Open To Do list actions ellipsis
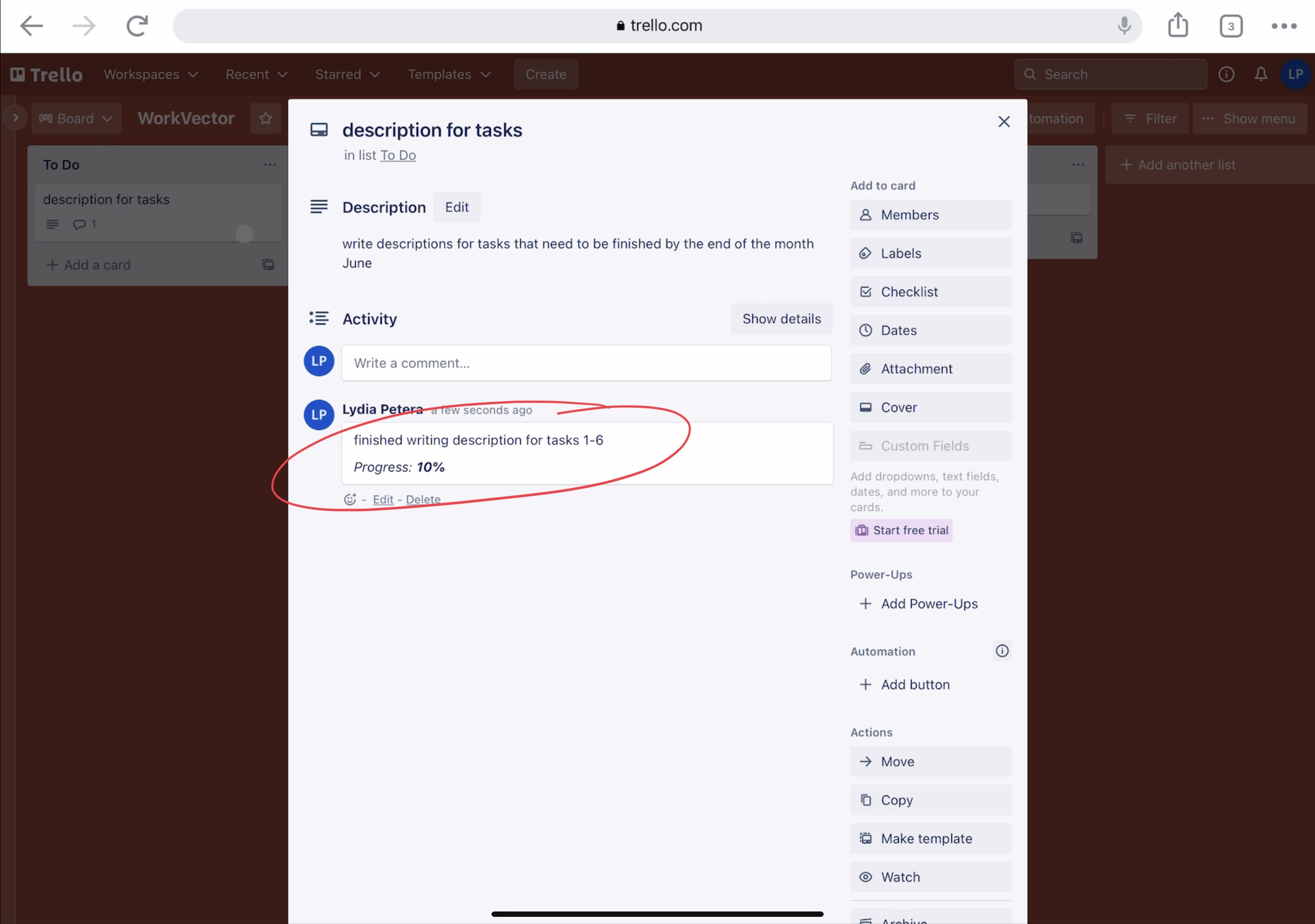This screenshot has width=1315, height=924. click(x=270, y=165)
